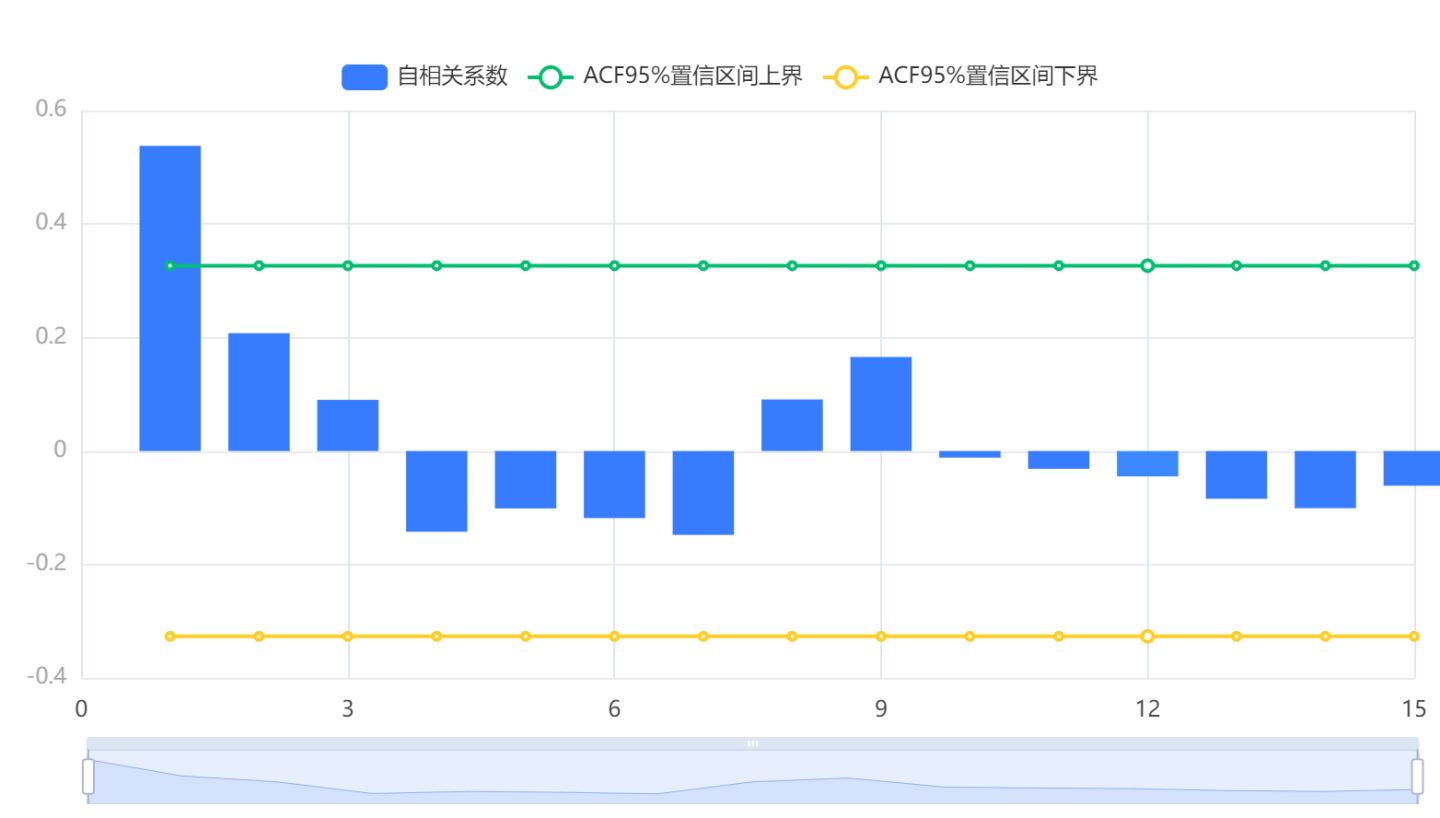Select the enlarged yellow point at lag 12
This screenshot has width=1440, height=818.
tap(1147, 635)
